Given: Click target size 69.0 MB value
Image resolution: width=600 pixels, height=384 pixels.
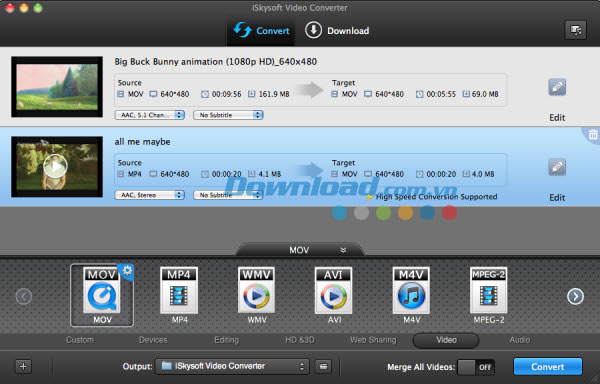Looking at the screenshot, I should 485,94.
